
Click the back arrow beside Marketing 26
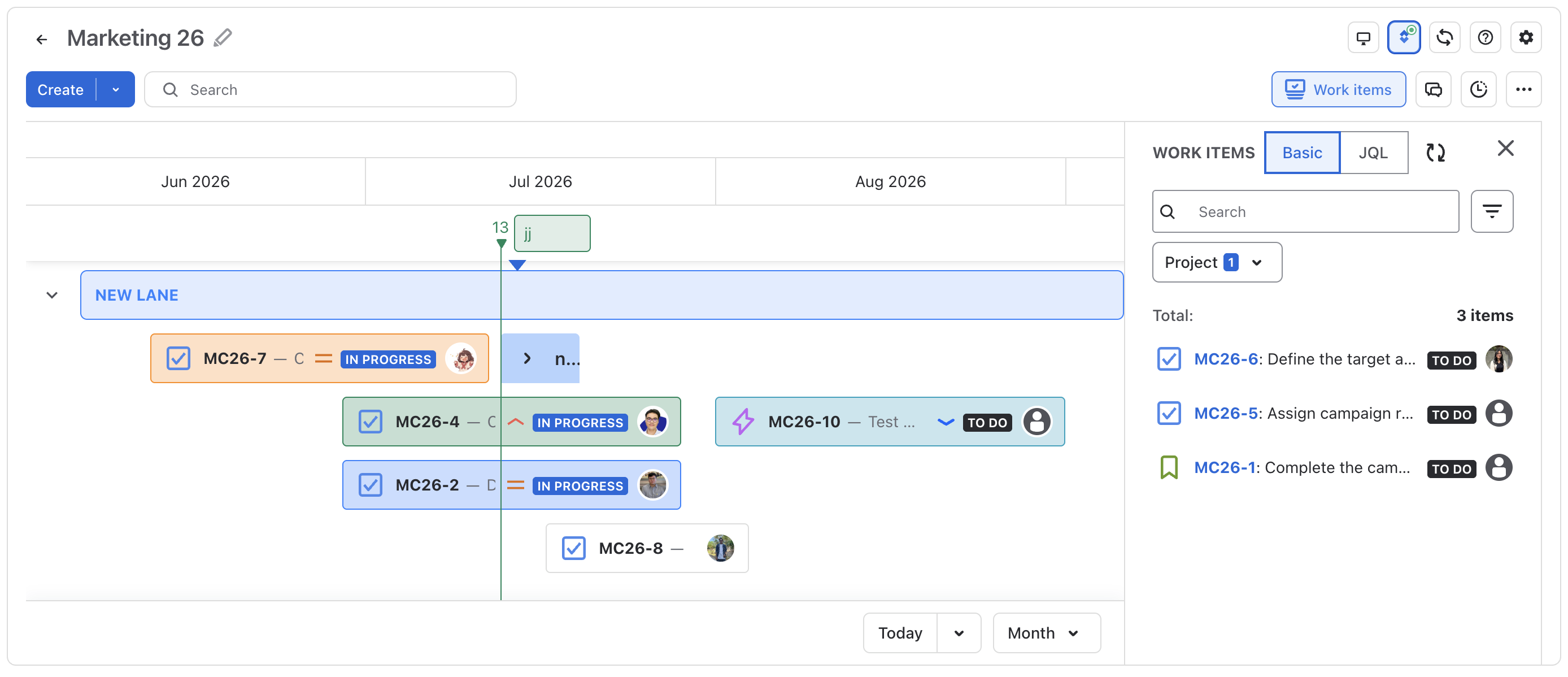click(41, 40)
